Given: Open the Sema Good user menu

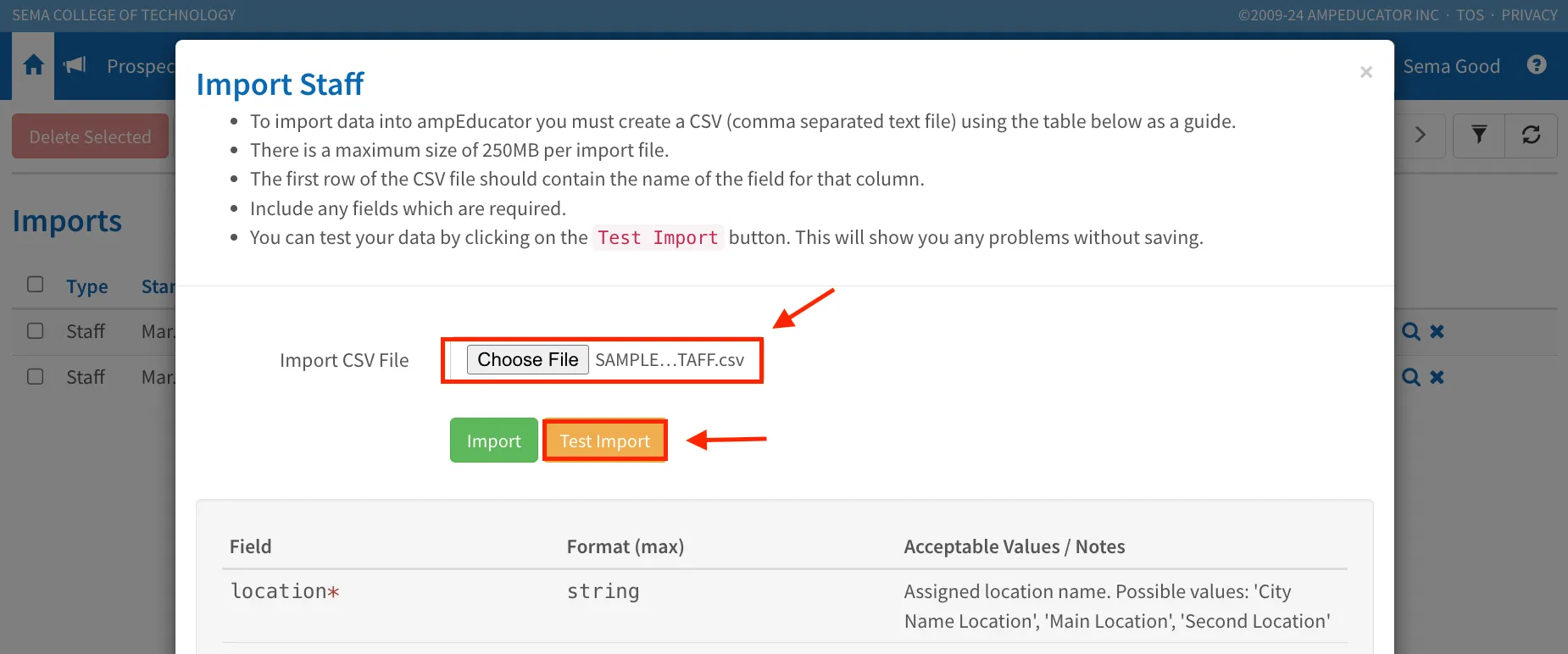Looking at the screenshot, I should [x=1451, y=66].
